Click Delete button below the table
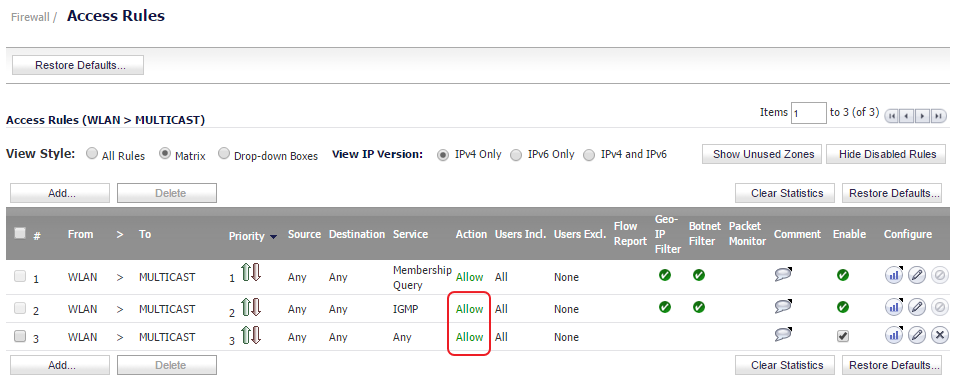 pyautogui.click(x=167, y=365)
